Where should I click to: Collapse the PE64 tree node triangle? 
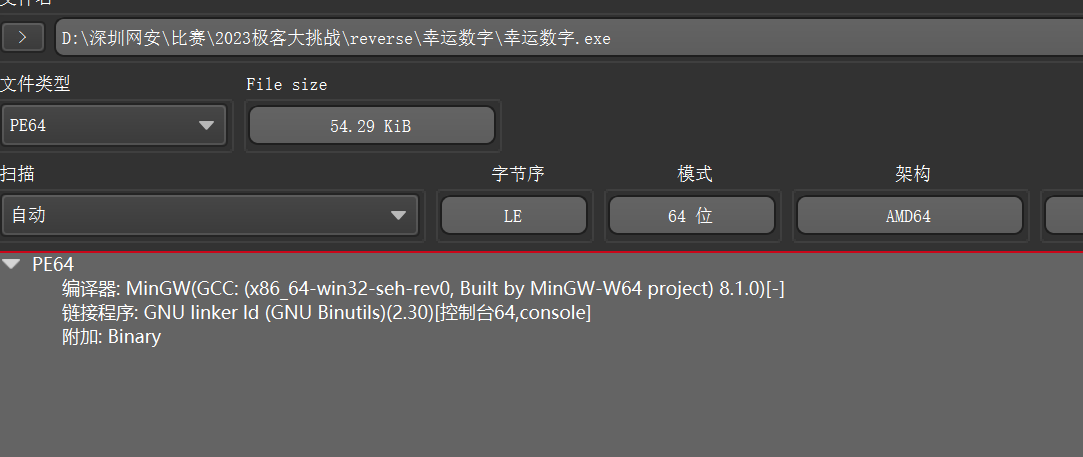pyautogui.click(x=11, y=264)
